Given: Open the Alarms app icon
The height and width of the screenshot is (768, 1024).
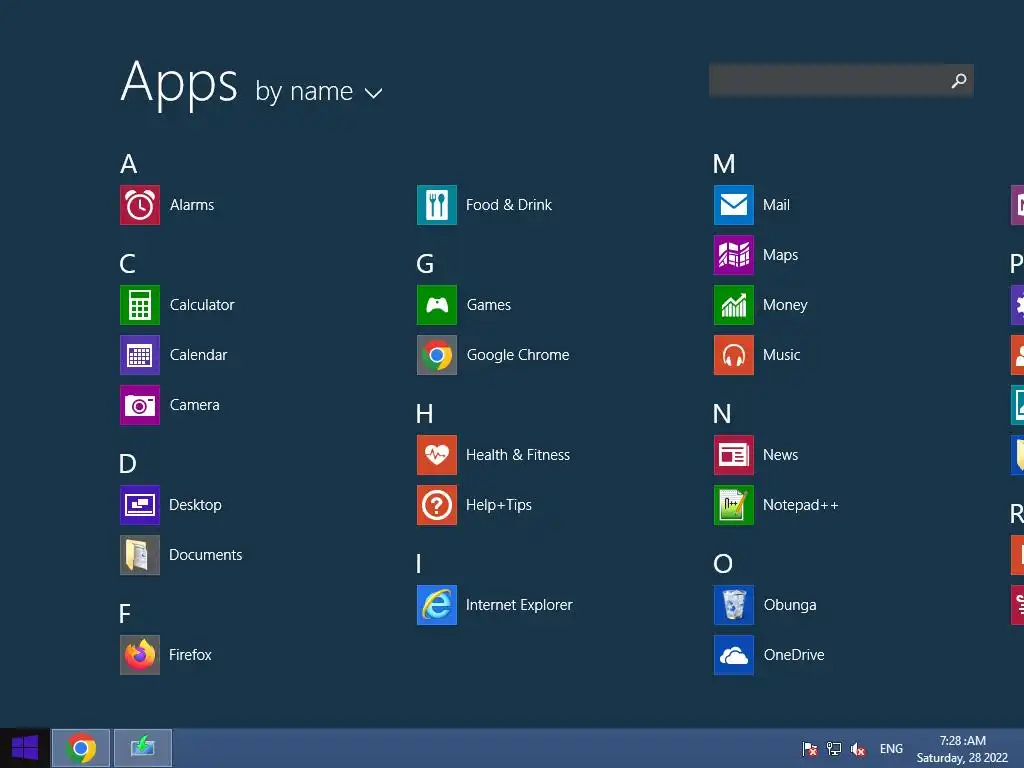Looking at the screenshot, I should coord(140,205).
